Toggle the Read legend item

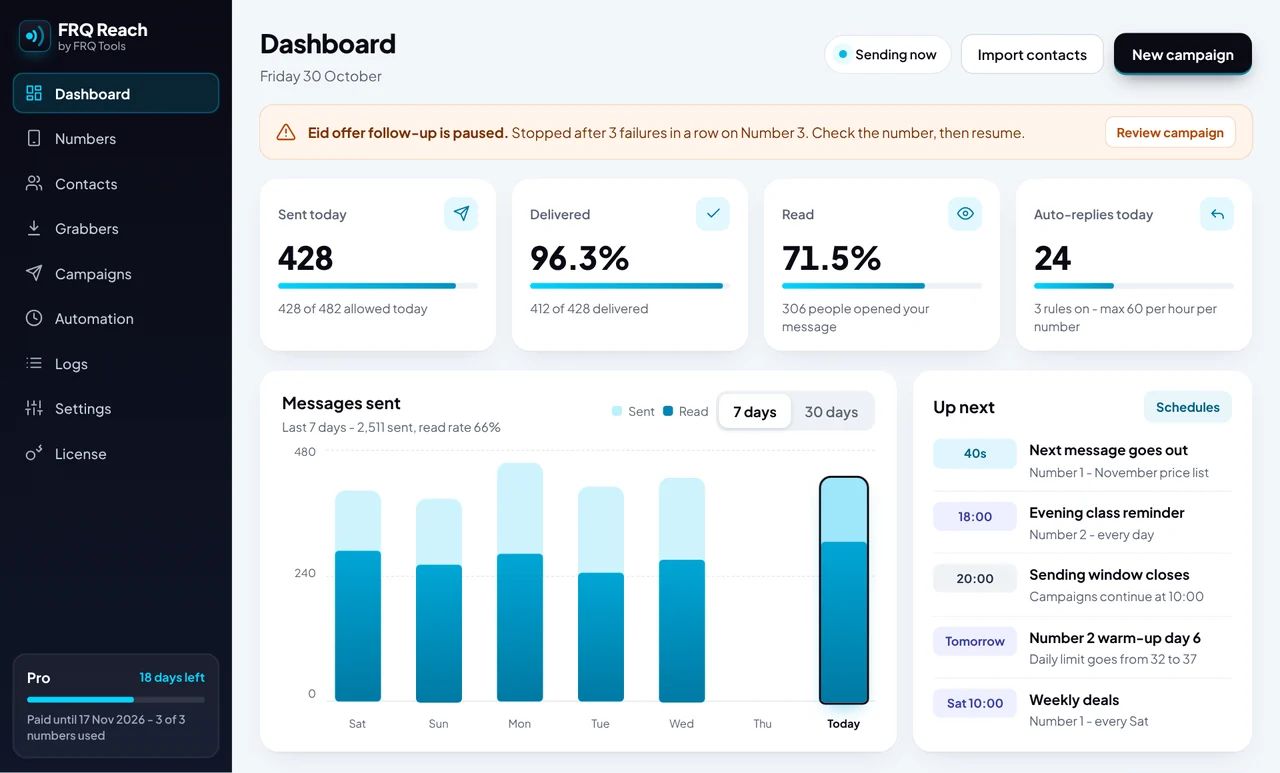click(x=686, y=411)
